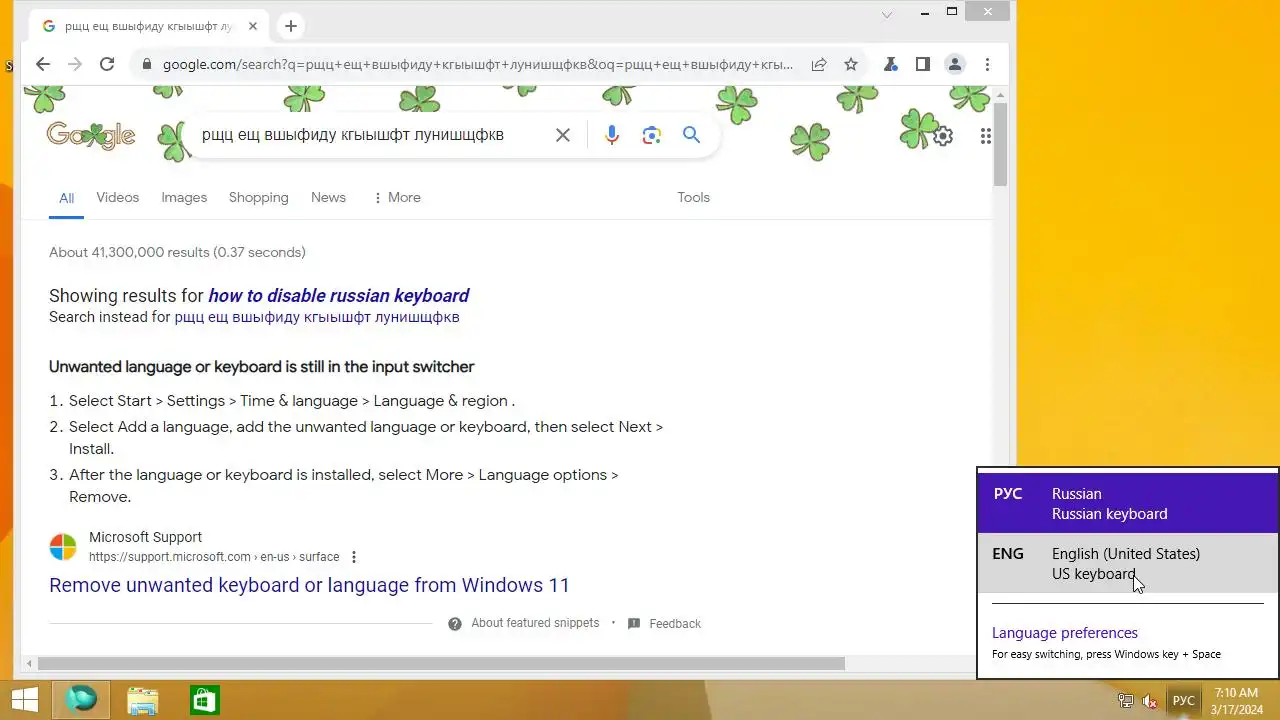Open the Microsoft Support result options menu
Image resolution: width=1280 pixels, height=720 pixels.
pyautogui.click(x=354, y=557)
